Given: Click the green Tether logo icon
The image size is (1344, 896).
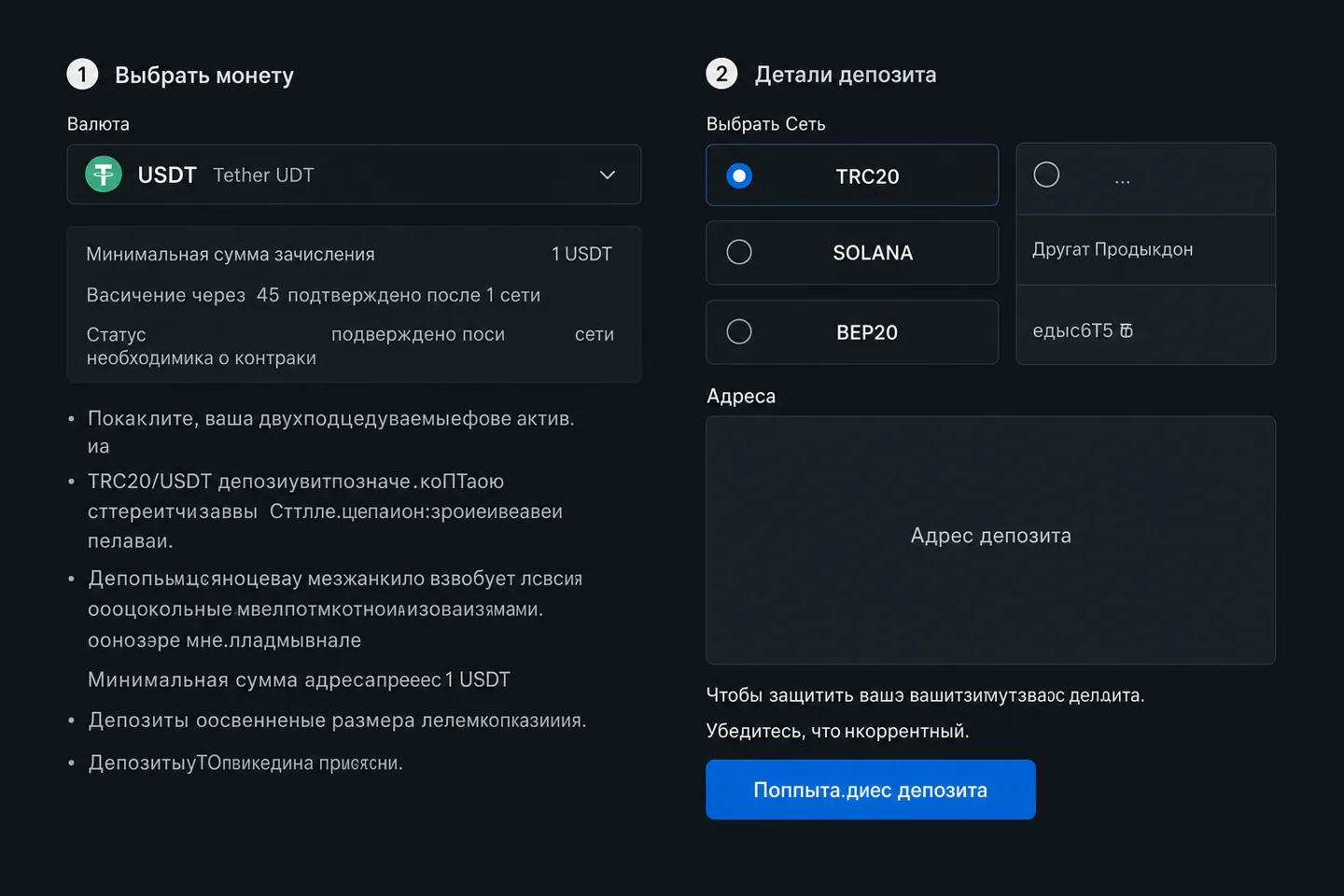Looking at the screenshot, I should point(104,175).
